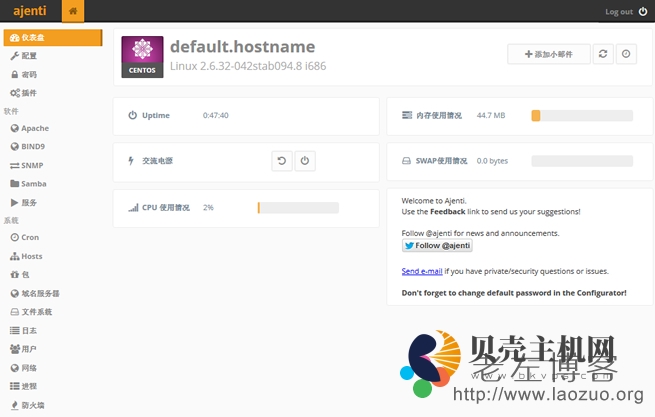Click the 44.7 MB memory value

click(491, 115)
